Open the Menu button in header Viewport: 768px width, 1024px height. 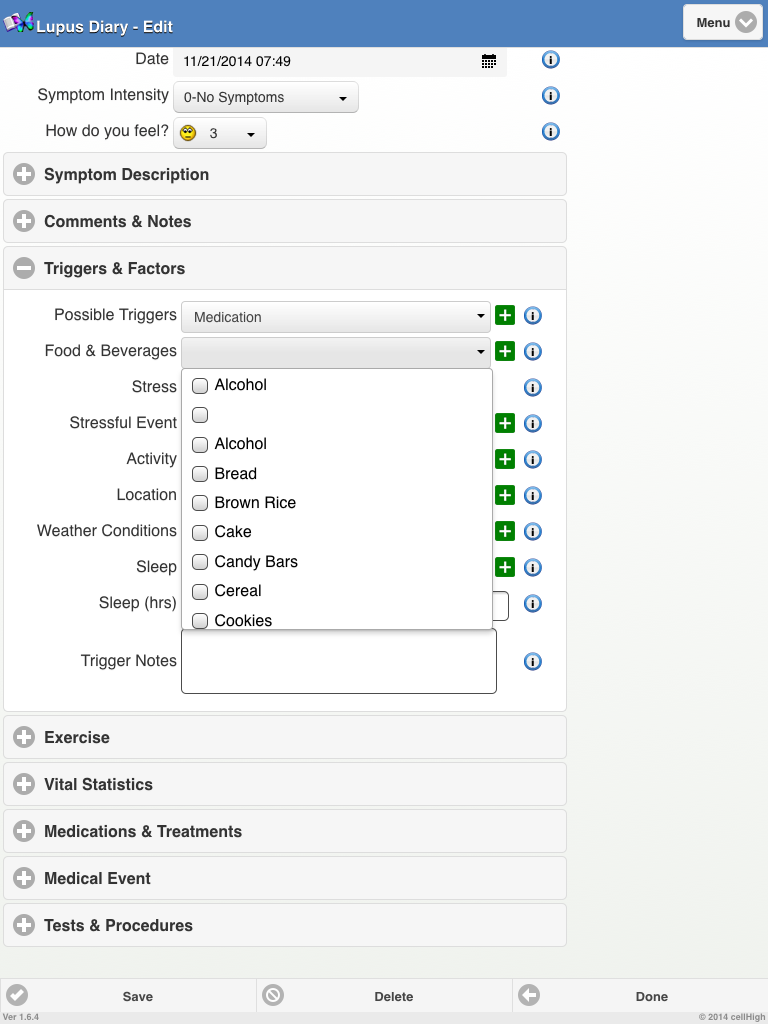tap(723, 22)
